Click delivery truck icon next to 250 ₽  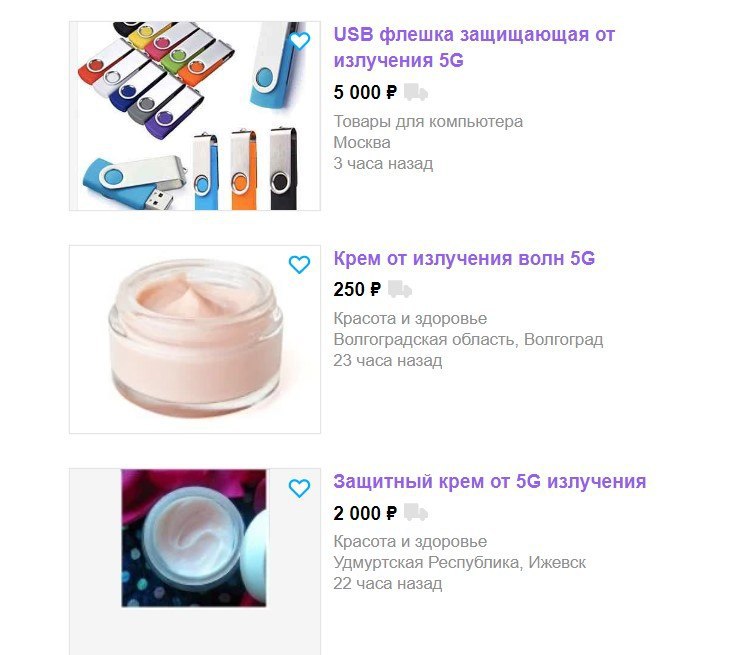point(400,289)
